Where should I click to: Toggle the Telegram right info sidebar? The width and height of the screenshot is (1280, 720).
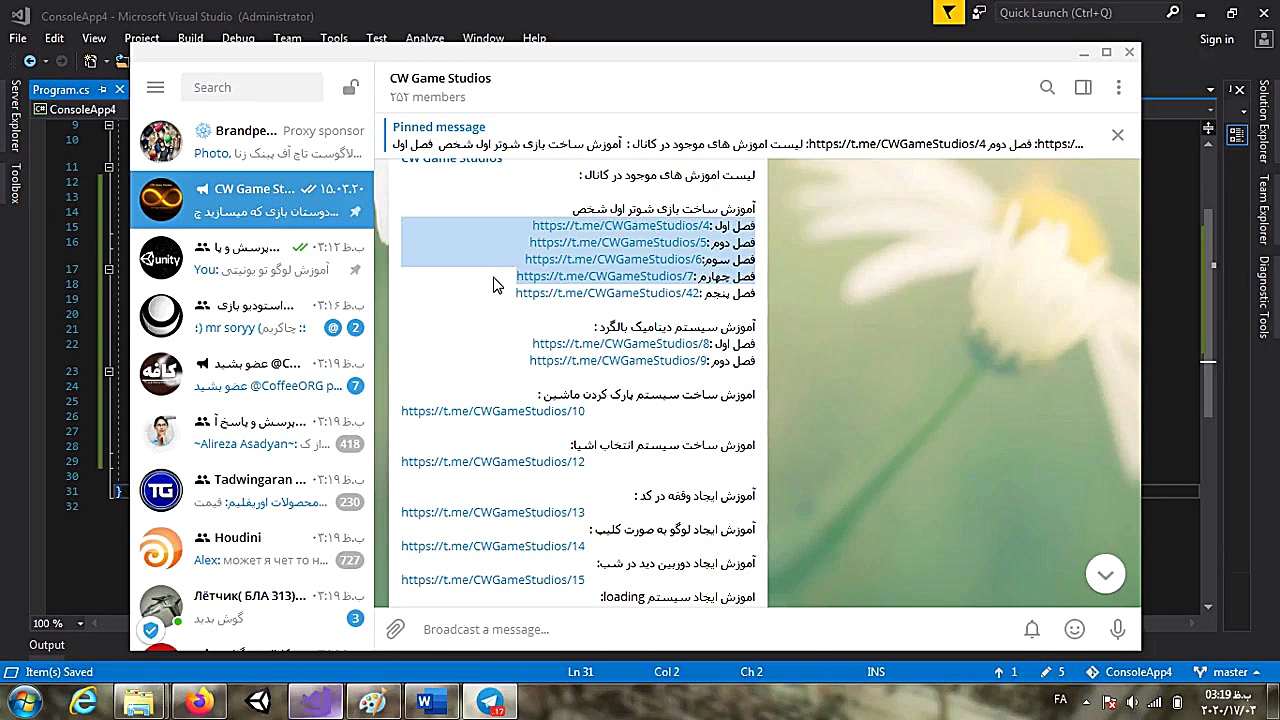pos(1083,88)
